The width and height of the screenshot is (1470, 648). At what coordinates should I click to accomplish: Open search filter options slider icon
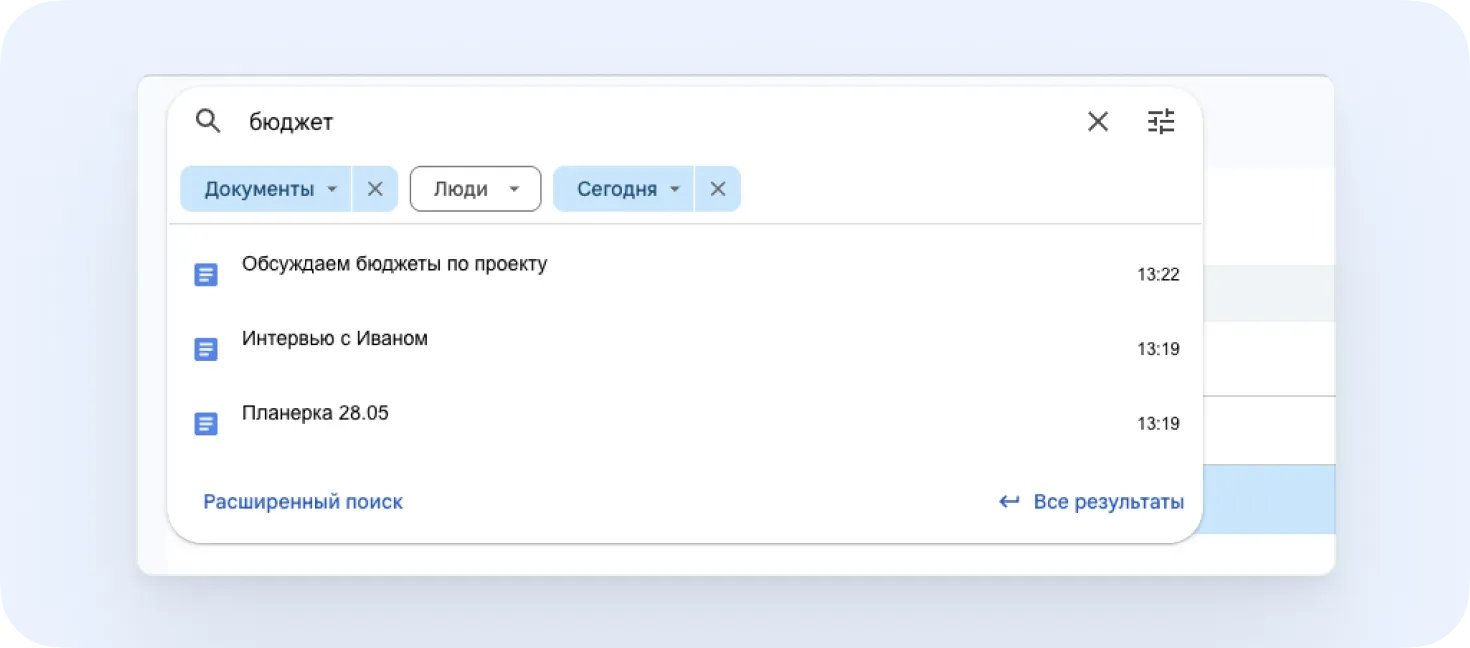(1161, 122)
